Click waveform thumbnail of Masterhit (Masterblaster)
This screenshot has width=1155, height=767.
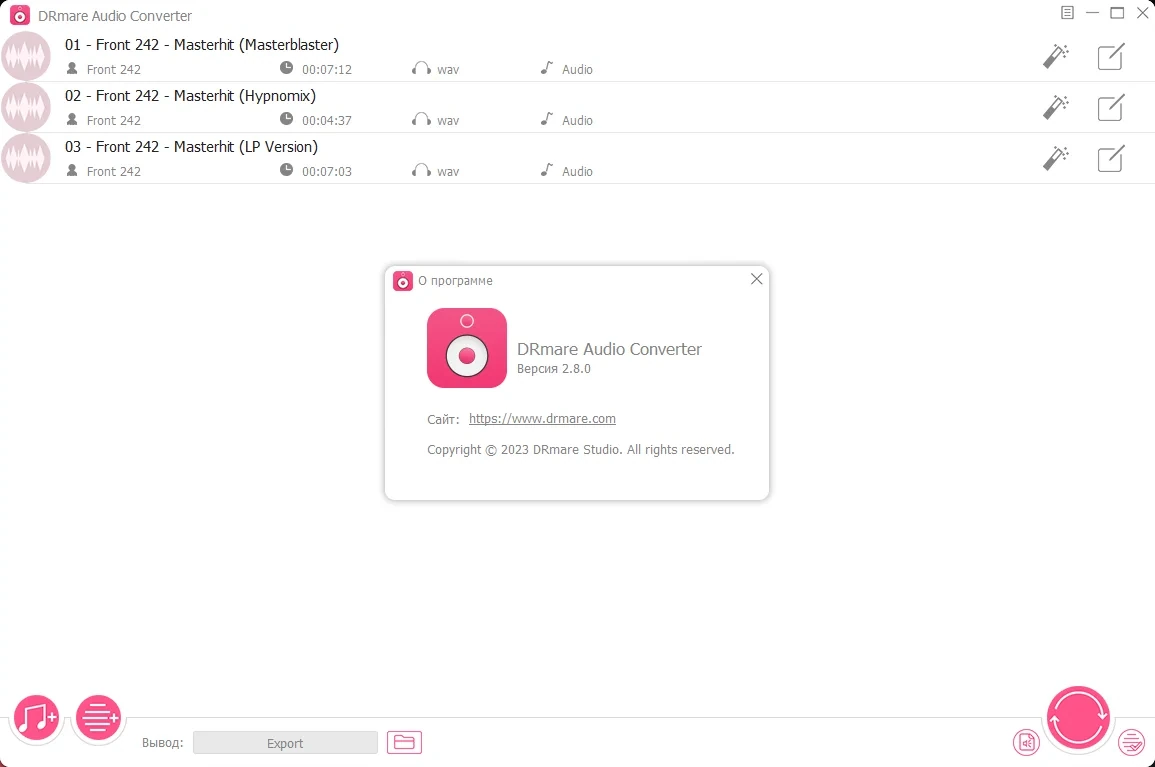(x=26, y=56)
